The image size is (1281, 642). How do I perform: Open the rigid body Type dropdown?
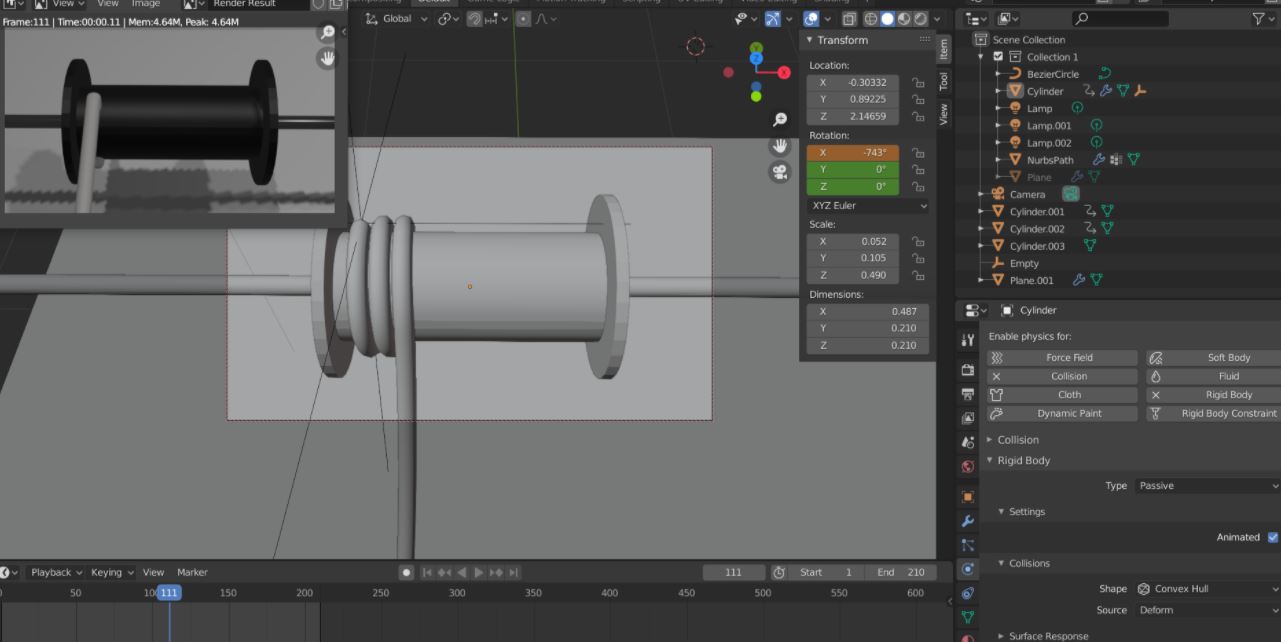[1206, 485]
